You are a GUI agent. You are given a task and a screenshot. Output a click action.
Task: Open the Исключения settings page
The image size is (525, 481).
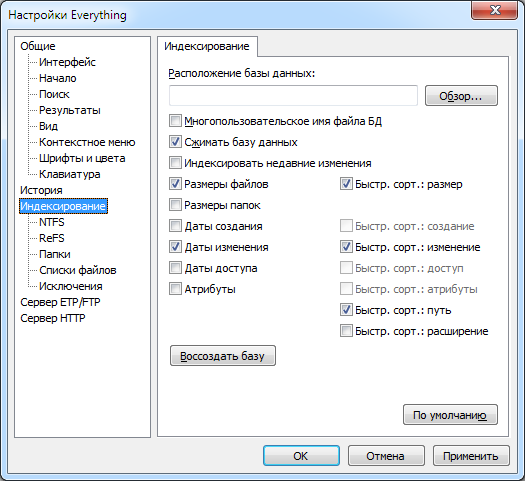(71, 287)
